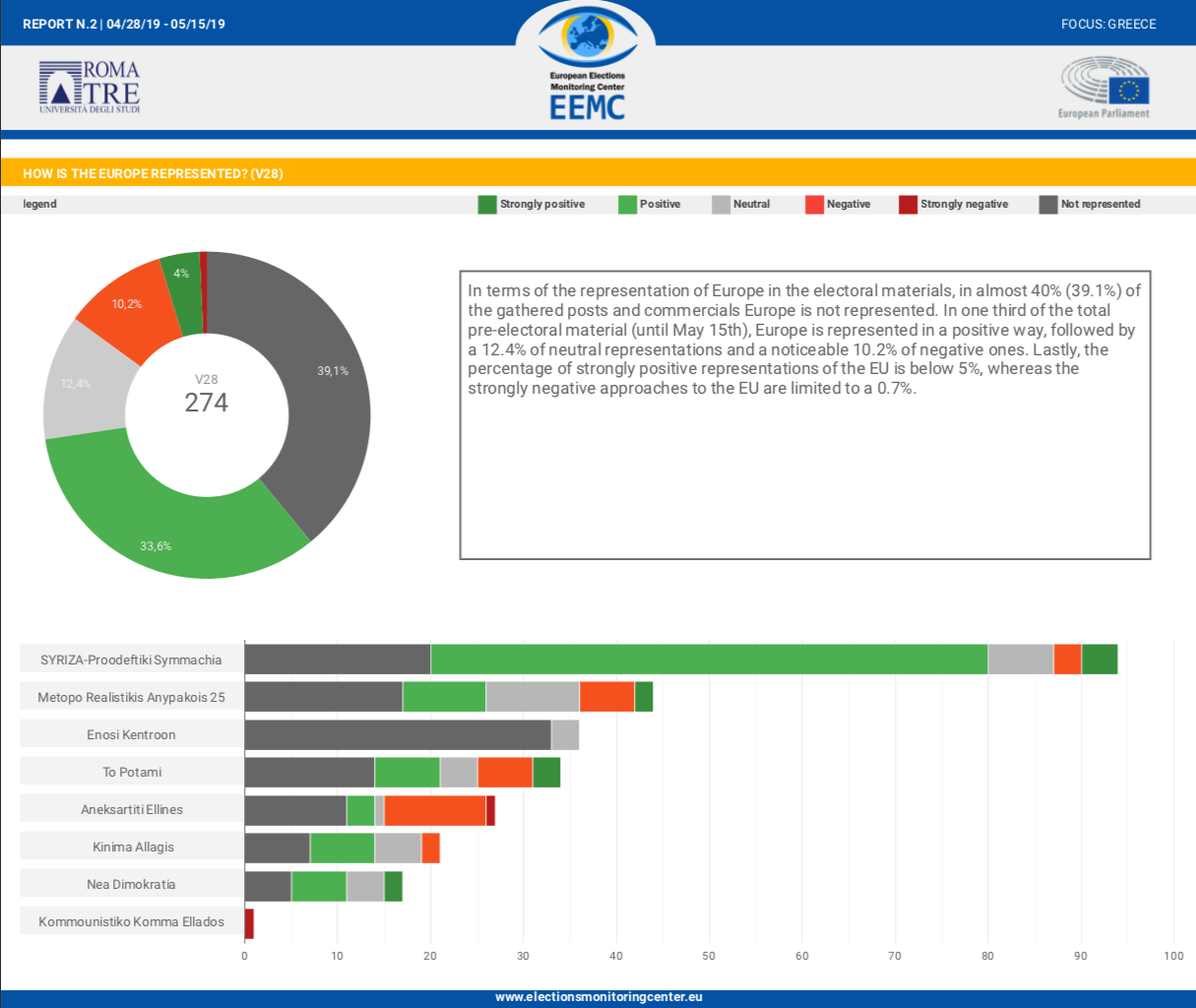
Task: Click the SYRIZA-Proodeftiki Symmachia row label
Action: [131, 660]
